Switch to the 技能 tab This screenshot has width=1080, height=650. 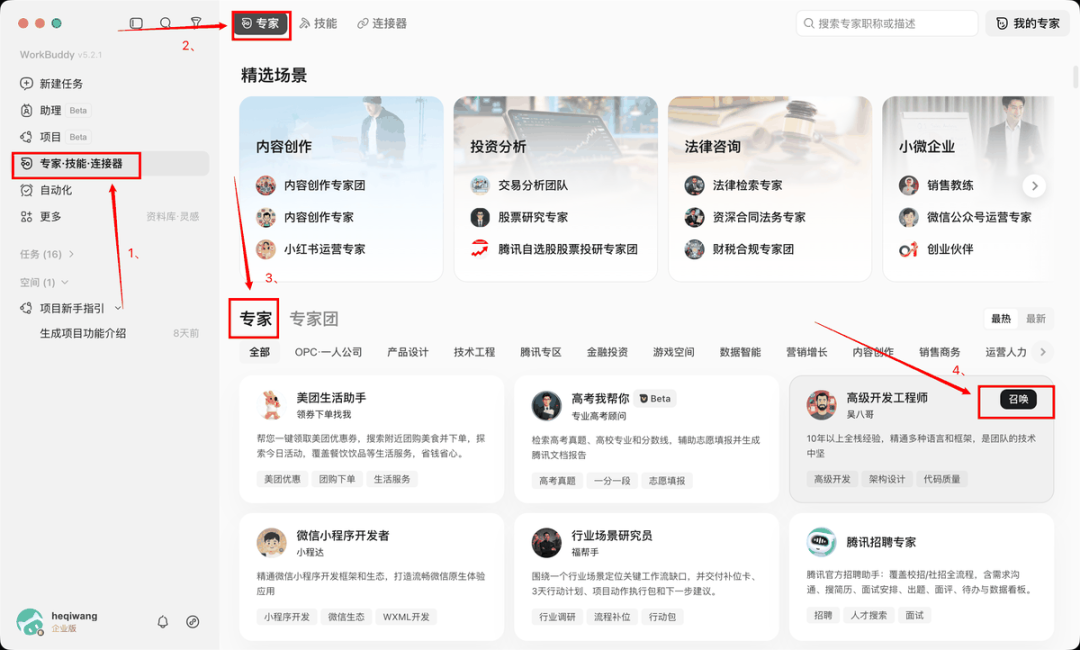(x=318, y=23)
